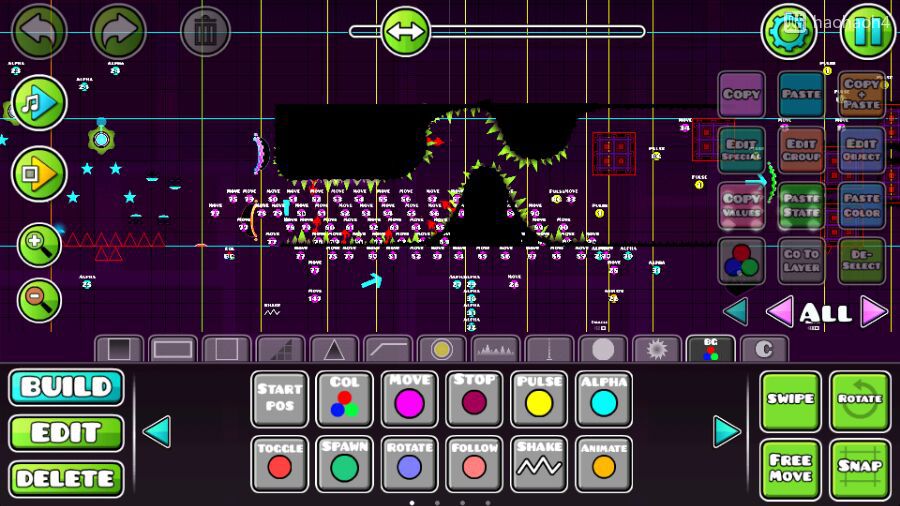Viewport: 900px width, 506px height.
Task: Open the grid slope blocks tab
Action: 281,348
